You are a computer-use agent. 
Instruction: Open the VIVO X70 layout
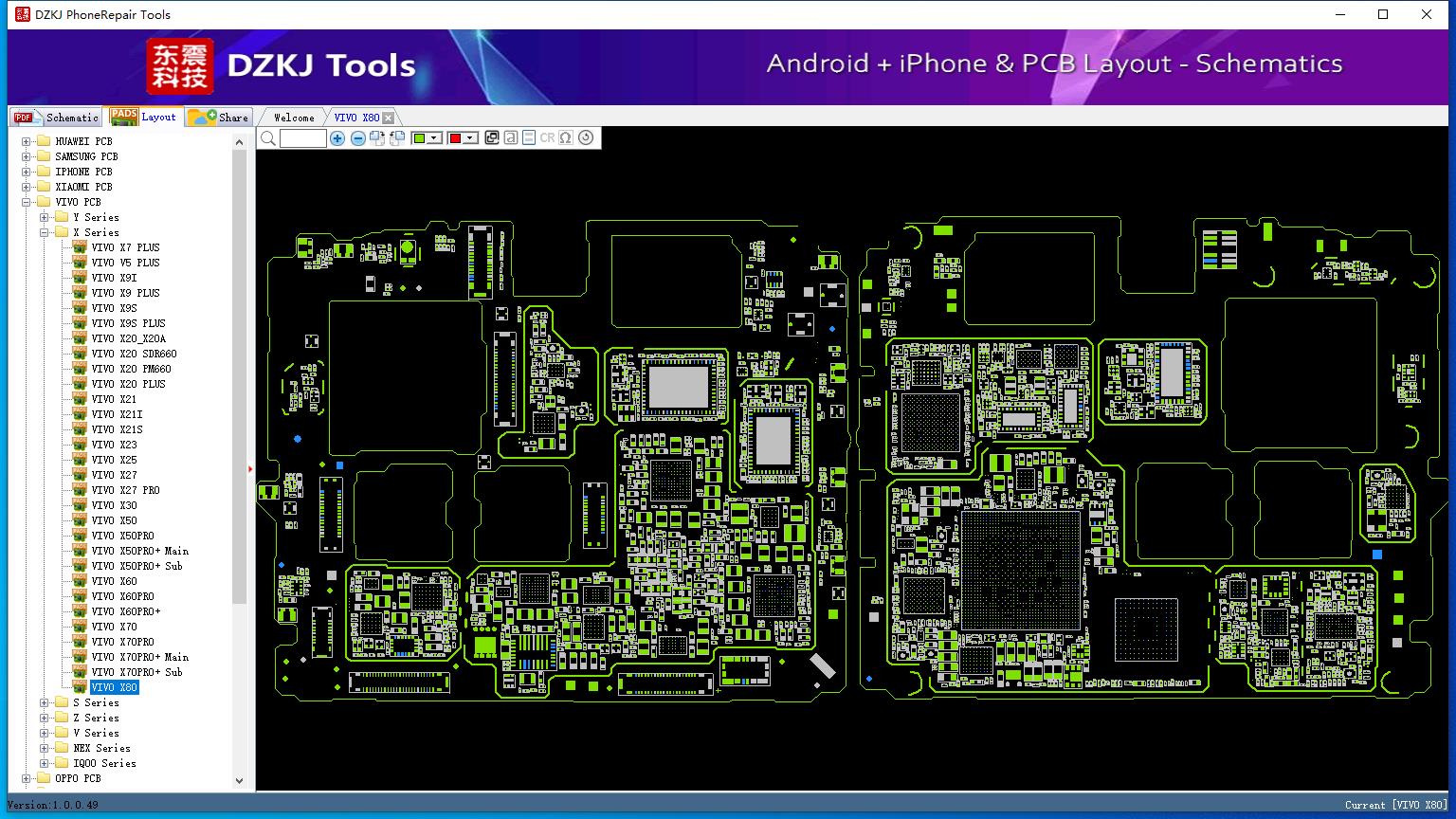click(114, 627)
